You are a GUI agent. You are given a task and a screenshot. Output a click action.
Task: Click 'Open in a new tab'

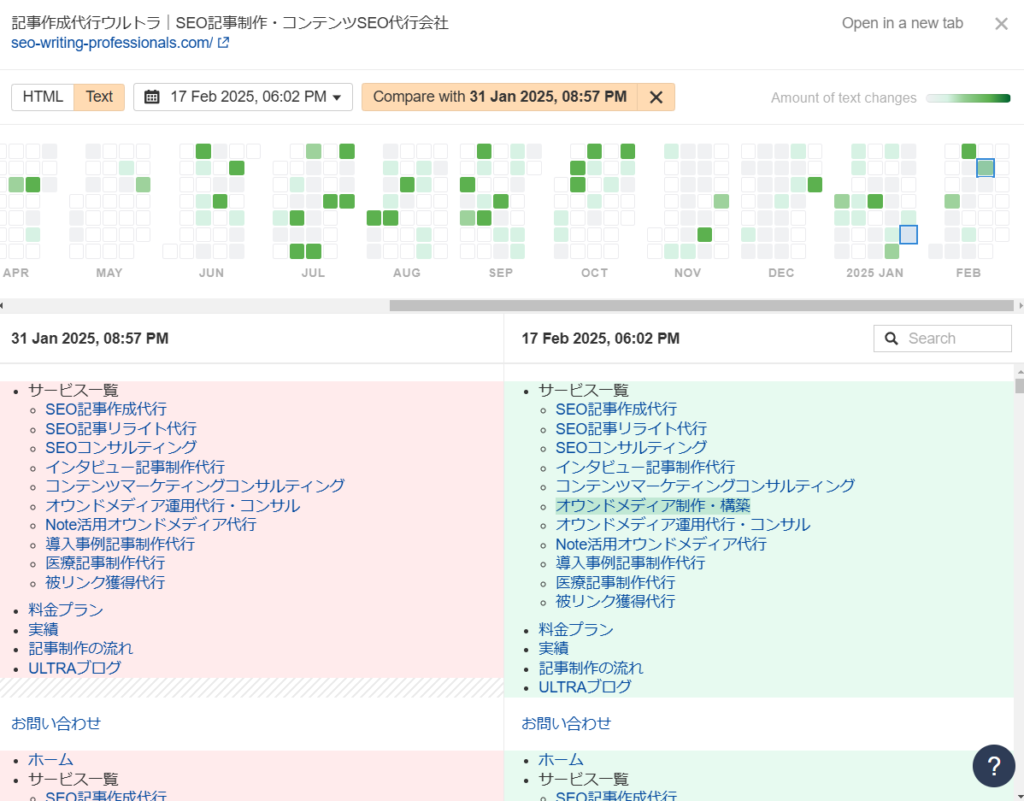click(x=901, y=23)
